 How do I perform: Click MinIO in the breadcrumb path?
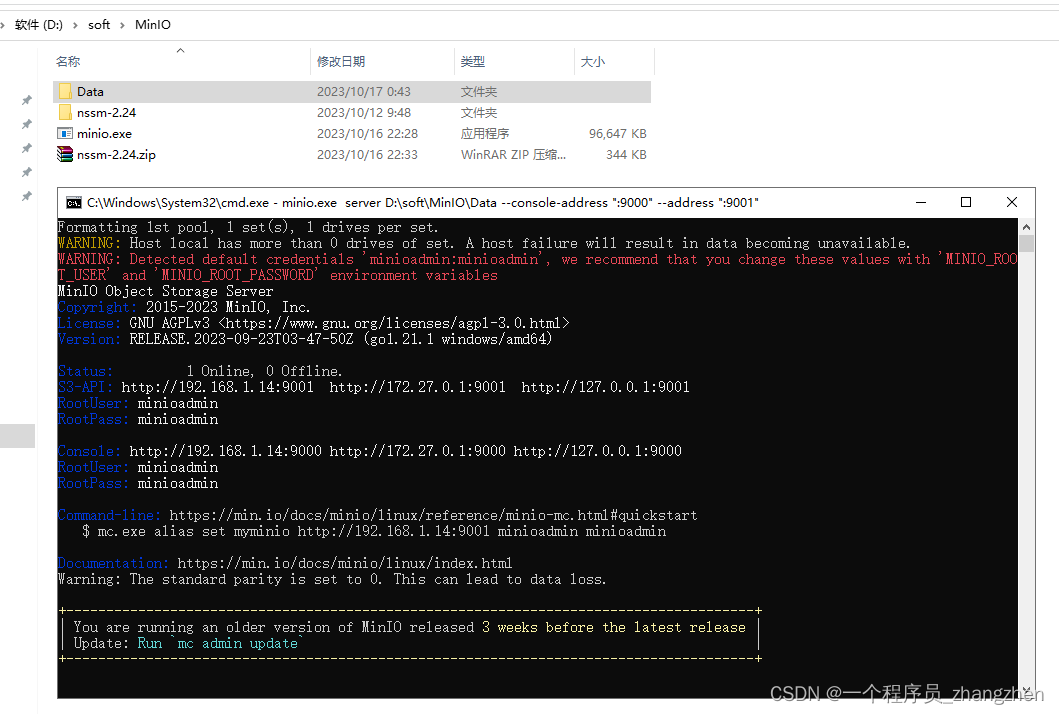tap(153, 25)
